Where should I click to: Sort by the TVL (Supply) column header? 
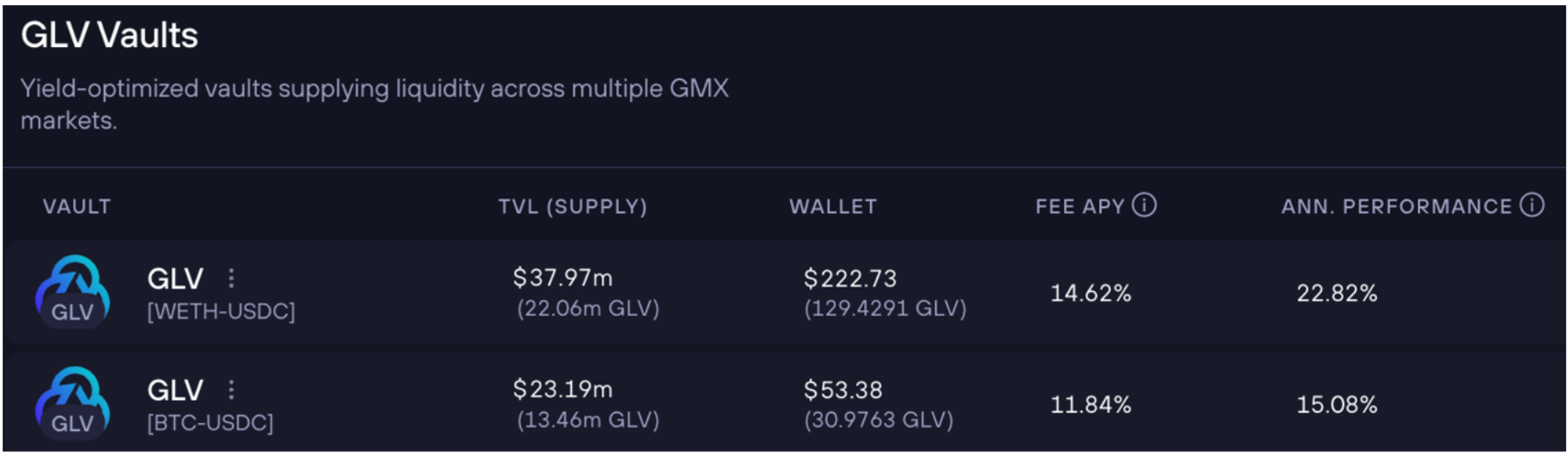(x=572, y=207)
